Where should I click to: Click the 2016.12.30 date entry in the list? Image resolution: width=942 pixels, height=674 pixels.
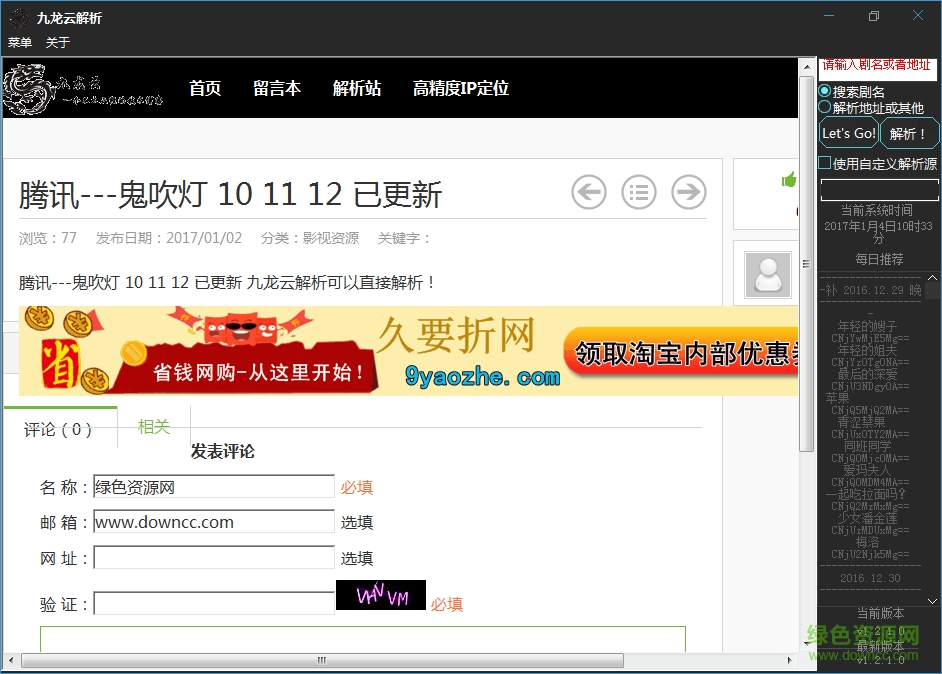pyautogui.click(x=870, y=578)
